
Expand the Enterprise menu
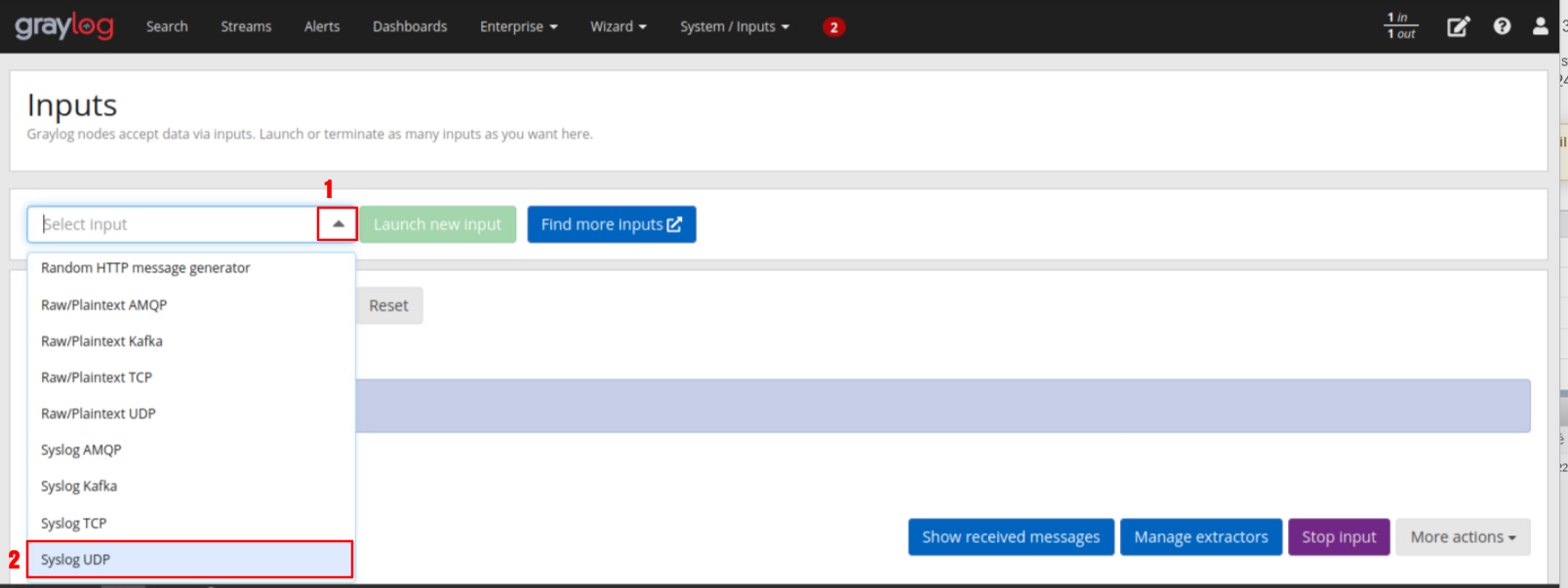518,26
